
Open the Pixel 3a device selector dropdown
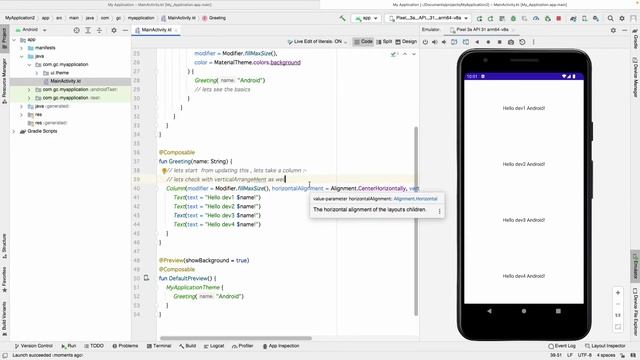point(428,18)
